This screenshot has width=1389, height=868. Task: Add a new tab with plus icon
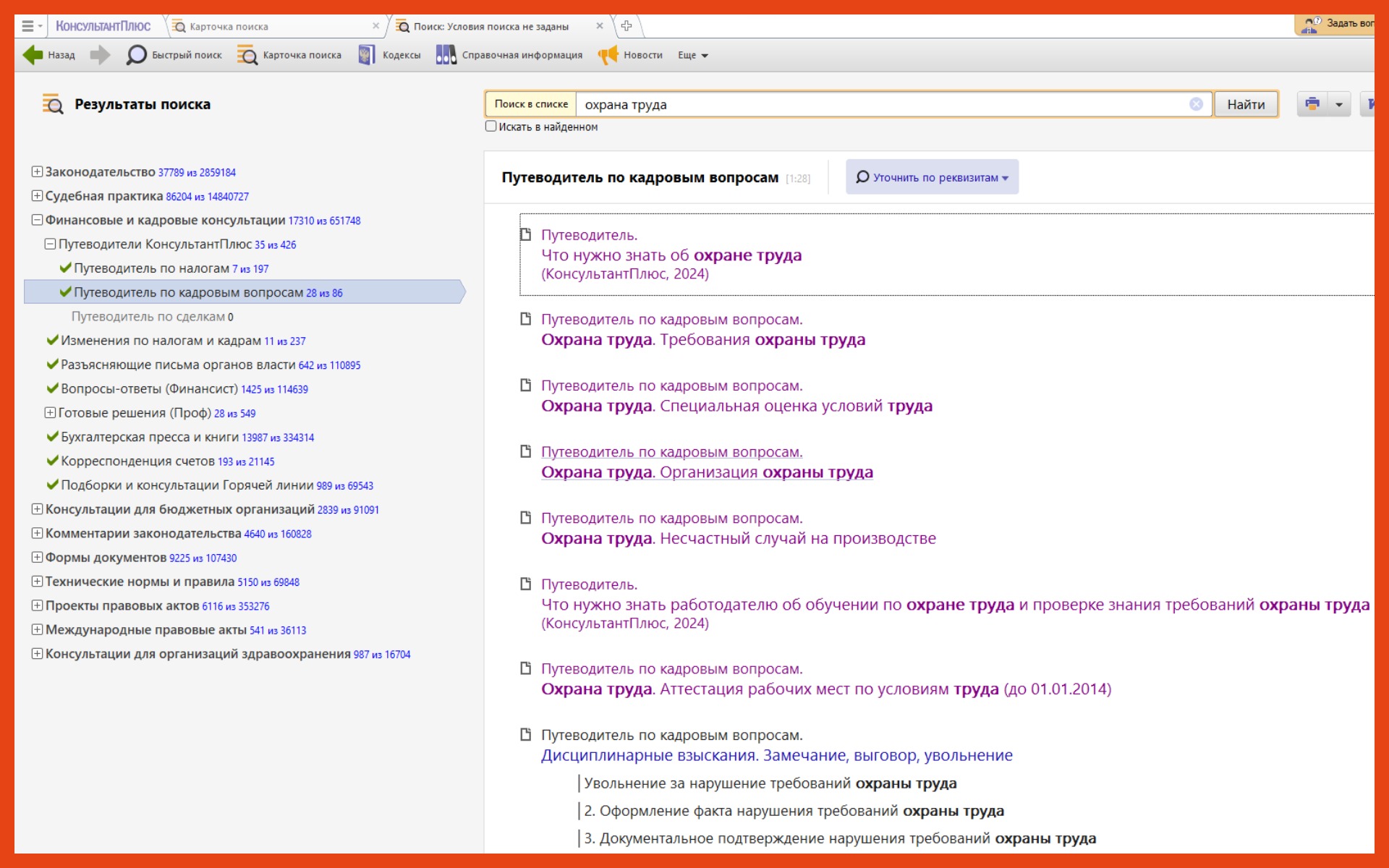point(626,26)
